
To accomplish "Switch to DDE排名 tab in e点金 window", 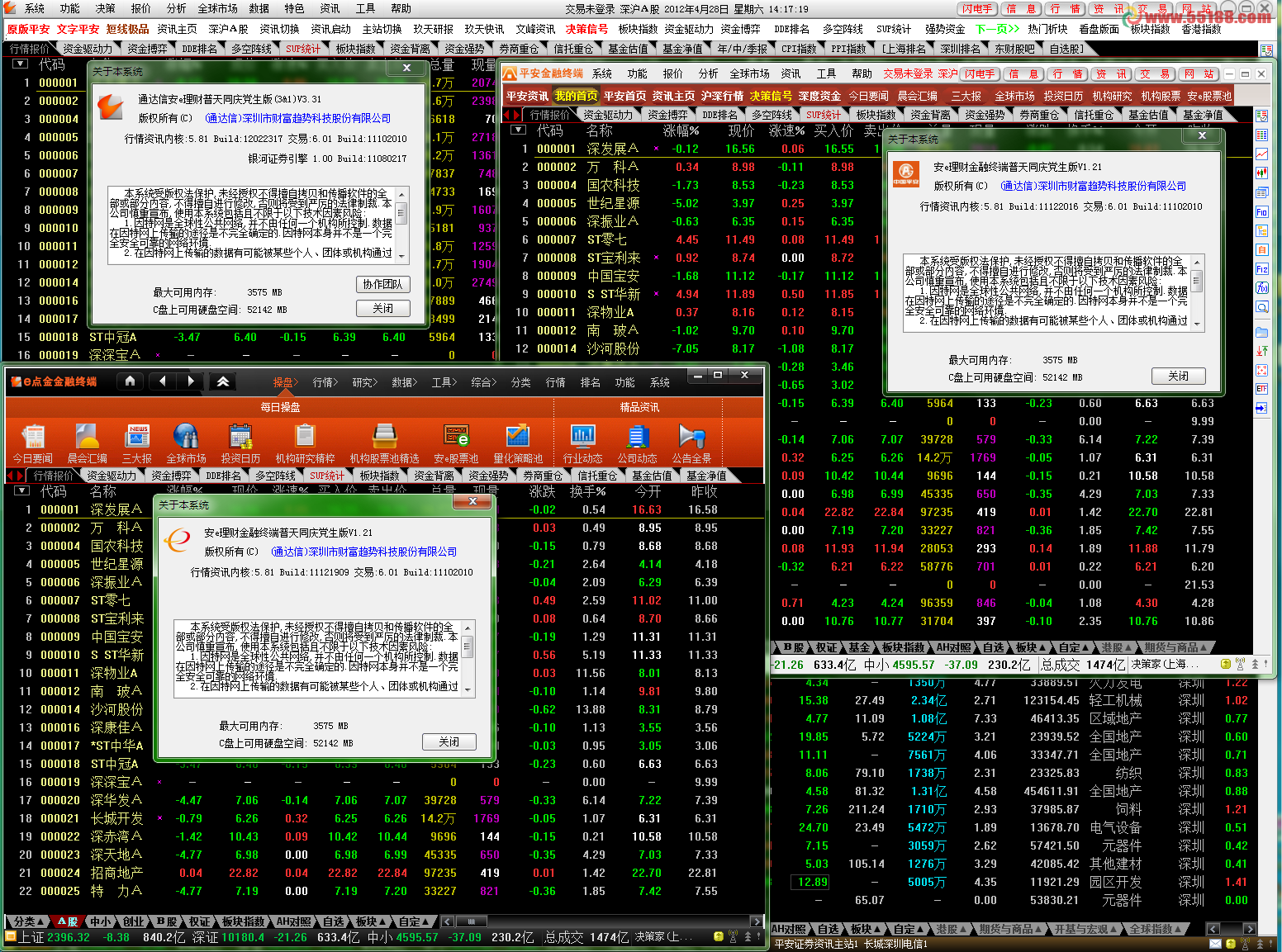I will coord(223,476).
